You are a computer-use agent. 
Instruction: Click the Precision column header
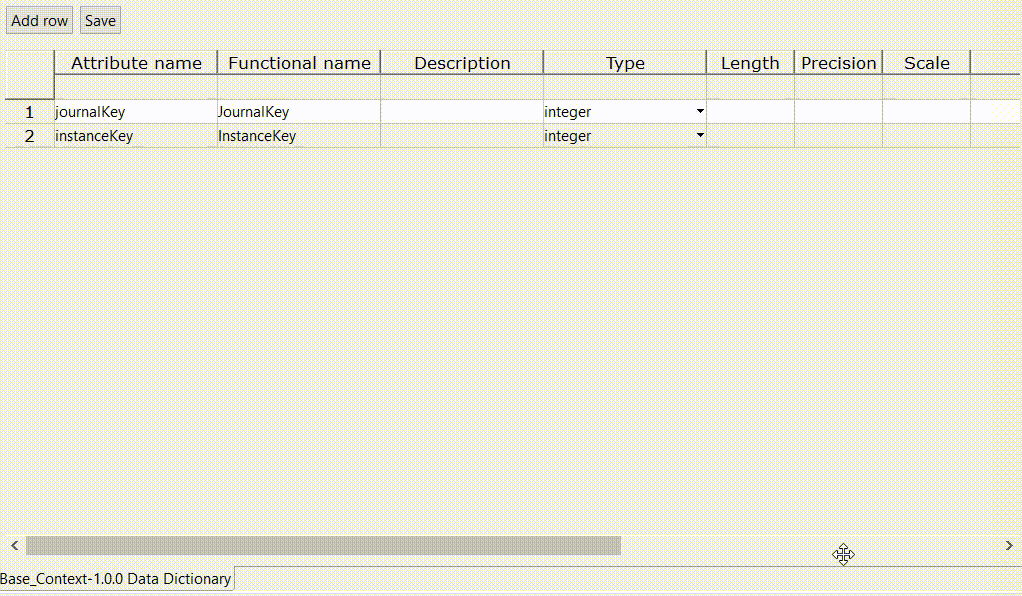pyautogui.click(x=838, y=63)
